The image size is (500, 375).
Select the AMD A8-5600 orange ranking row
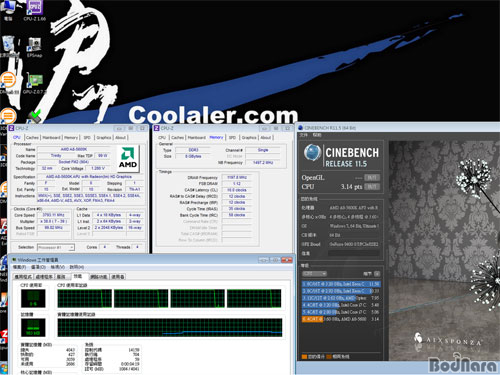tap(341, 319)
